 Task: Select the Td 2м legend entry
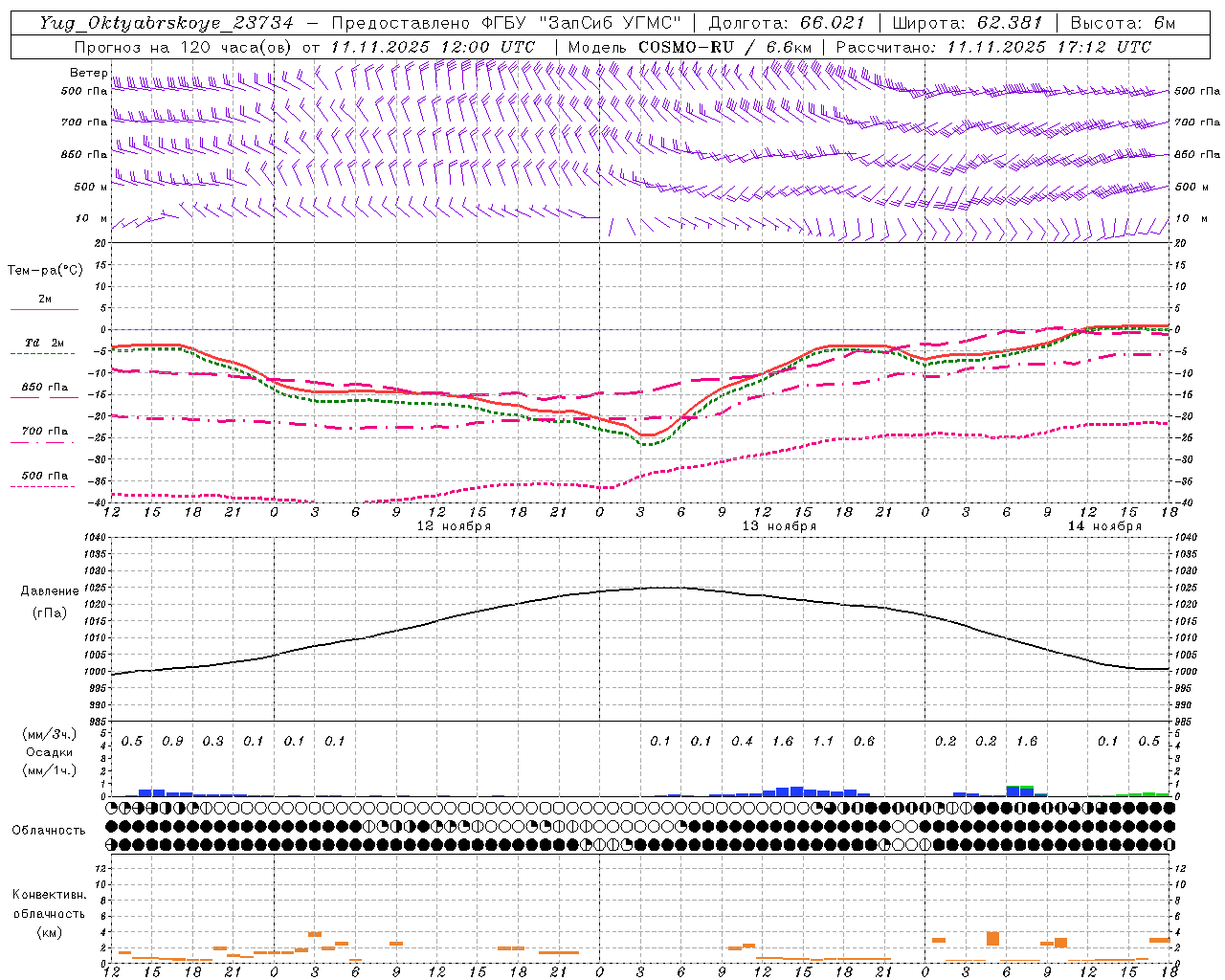pos(44,343)
